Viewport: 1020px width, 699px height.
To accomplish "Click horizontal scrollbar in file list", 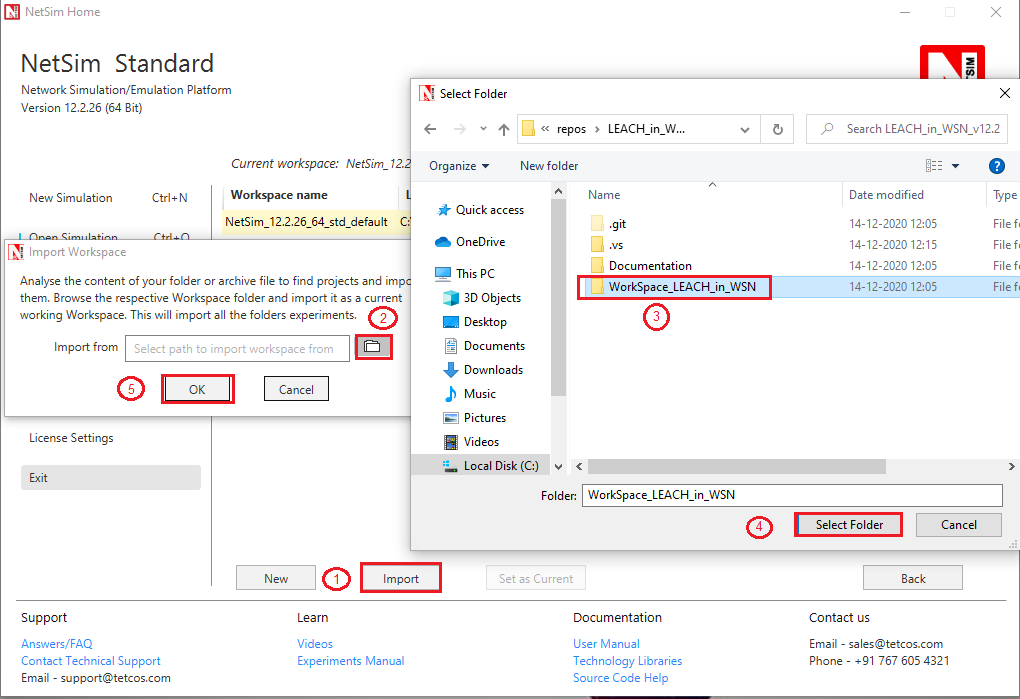I will [736, 466].
